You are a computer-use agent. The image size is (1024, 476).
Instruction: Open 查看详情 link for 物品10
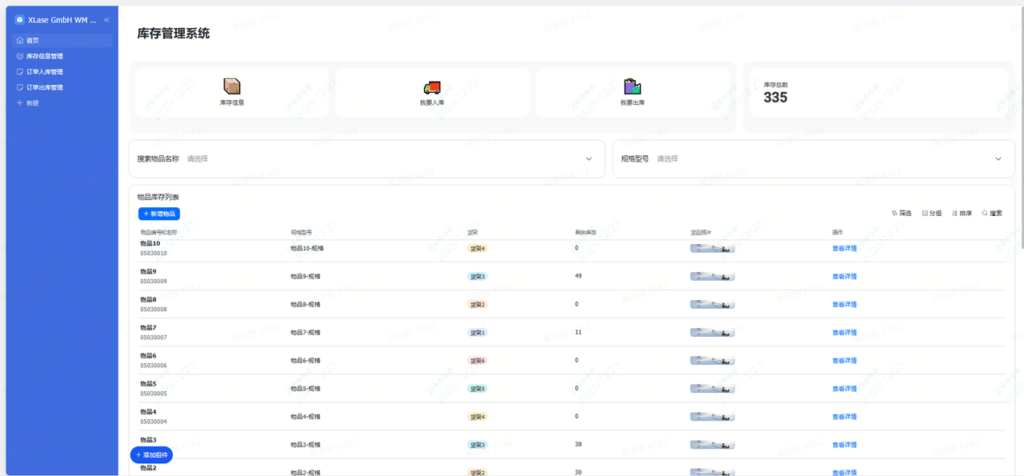coord(844,248)
